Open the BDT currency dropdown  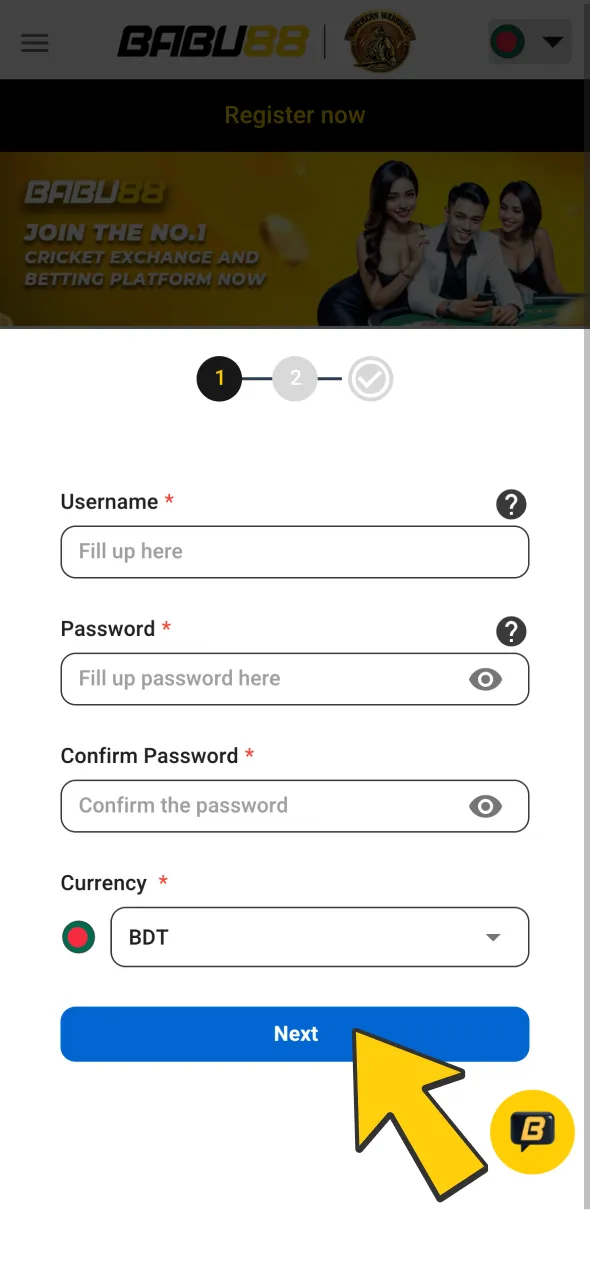click(319, 937)
